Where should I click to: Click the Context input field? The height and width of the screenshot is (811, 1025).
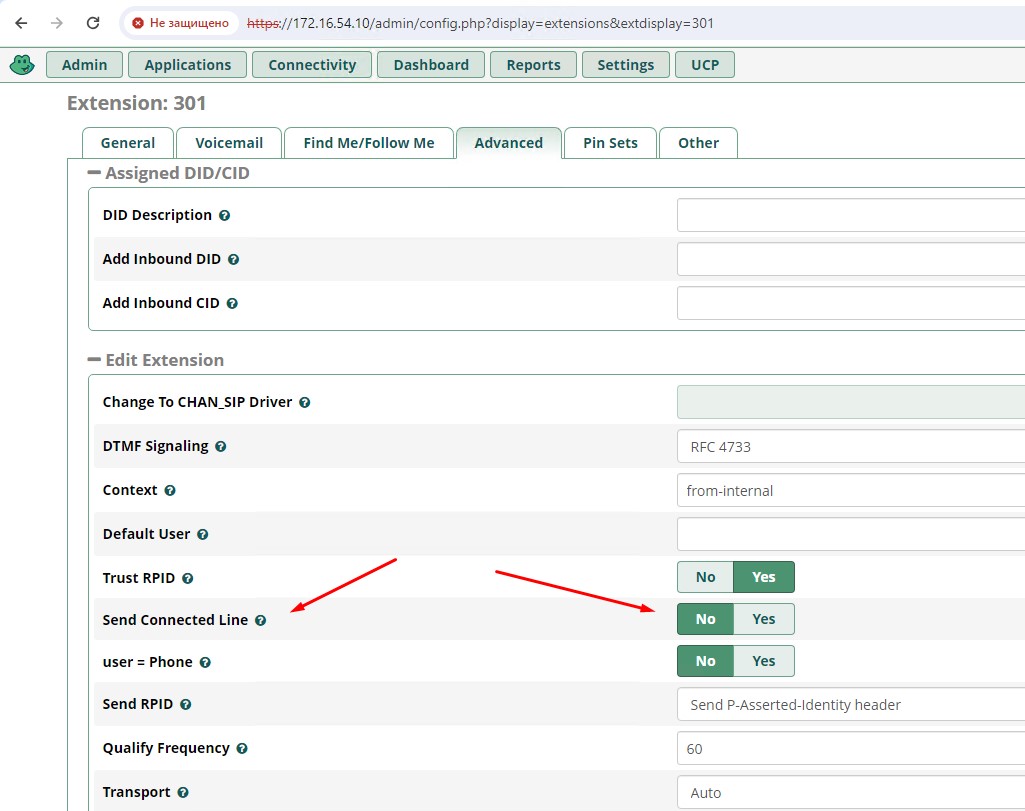coord(850,491)
